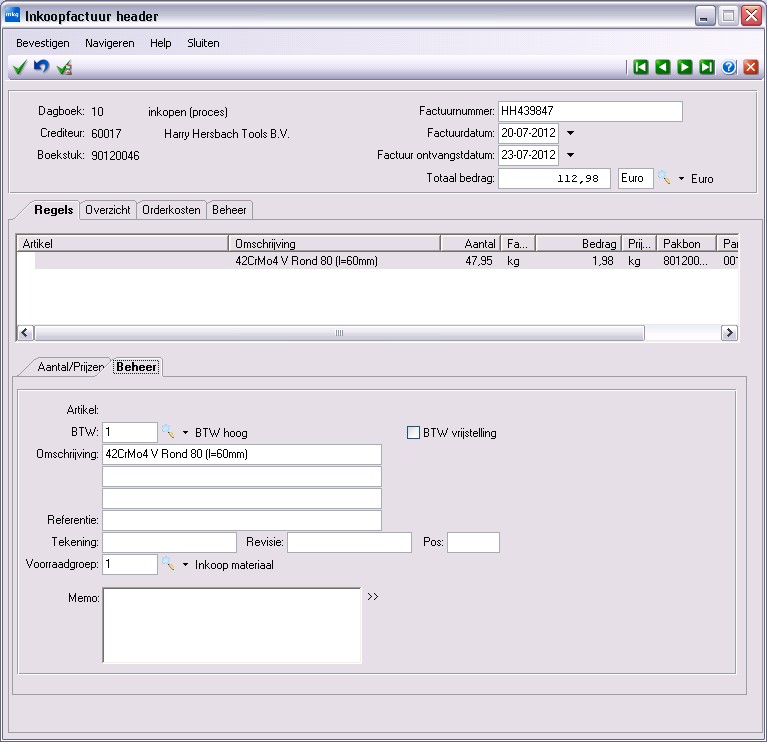767x742 pixels.
Task: Click the Referentie input field
Action: point(242,520)
